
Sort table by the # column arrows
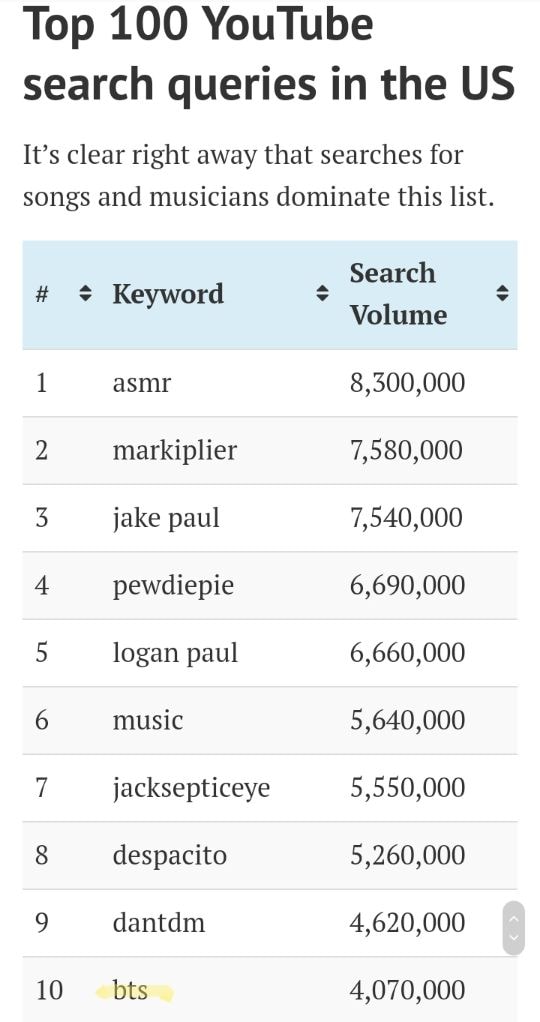coord(85,295)
